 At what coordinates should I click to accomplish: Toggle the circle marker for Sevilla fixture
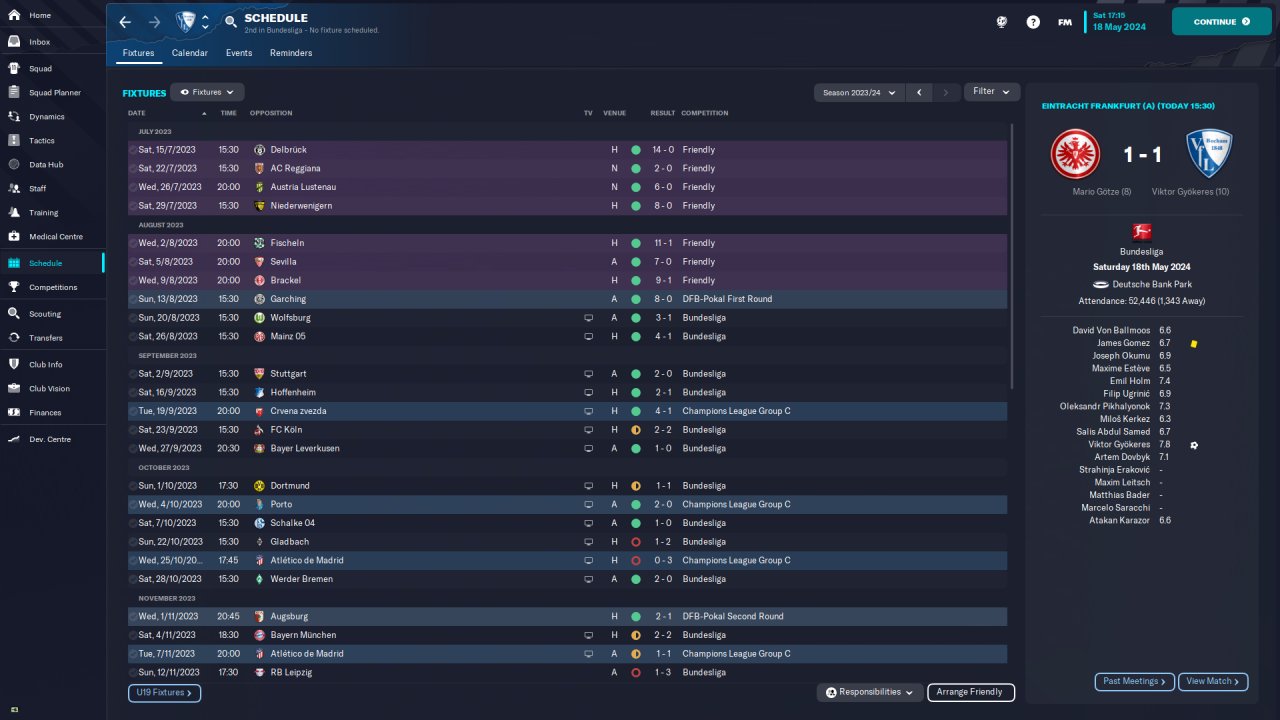pyautogui.click(x=133, y=262)
